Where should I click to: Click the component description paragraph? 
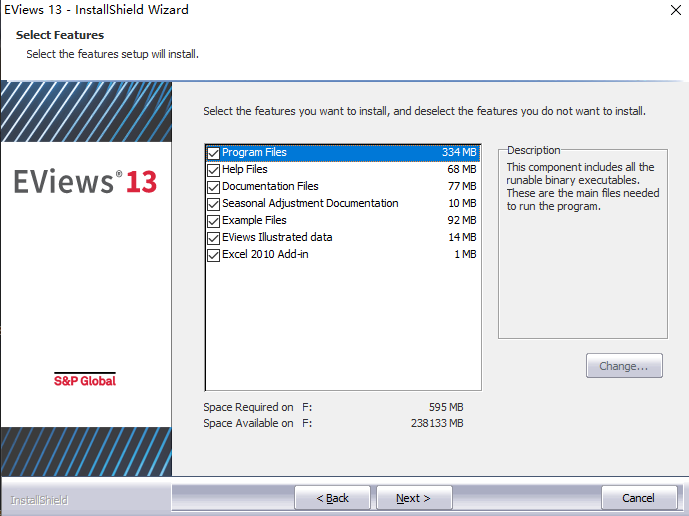pyautogui.click(x=583, y=187)
